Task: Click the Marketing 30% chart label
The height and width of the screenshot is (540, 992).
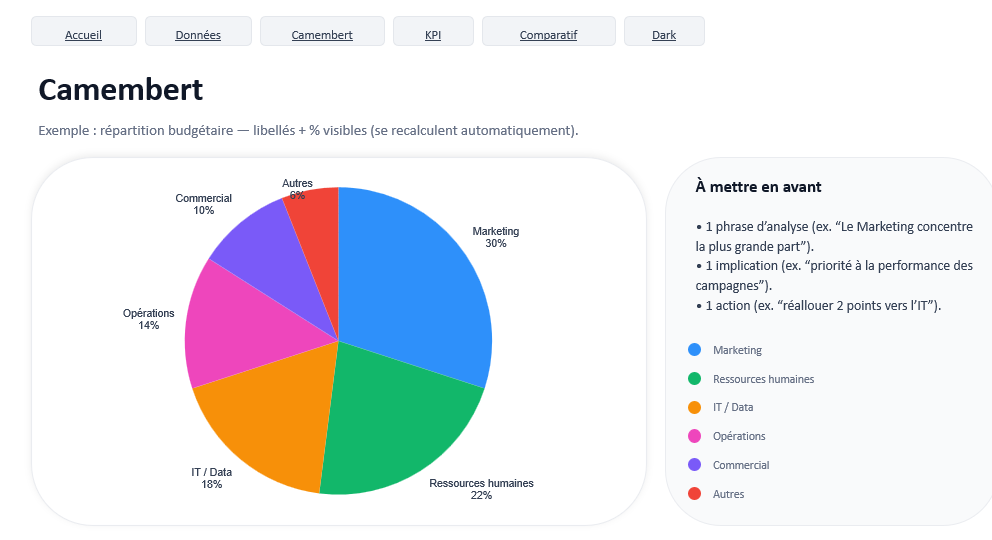Action: pos(496,237)
